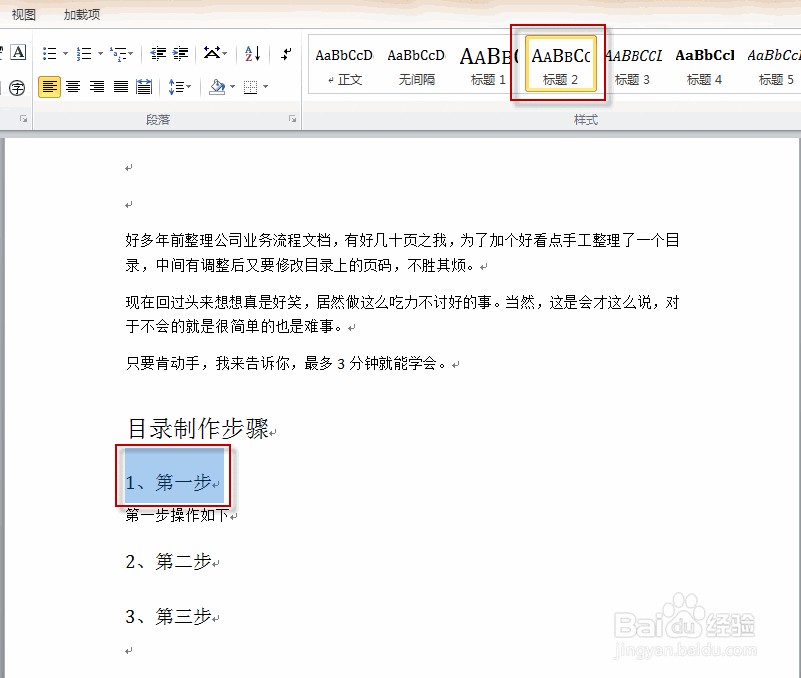Click the character border A icon
The height and width of the screenshot is (678, 801).
[18, 52]
